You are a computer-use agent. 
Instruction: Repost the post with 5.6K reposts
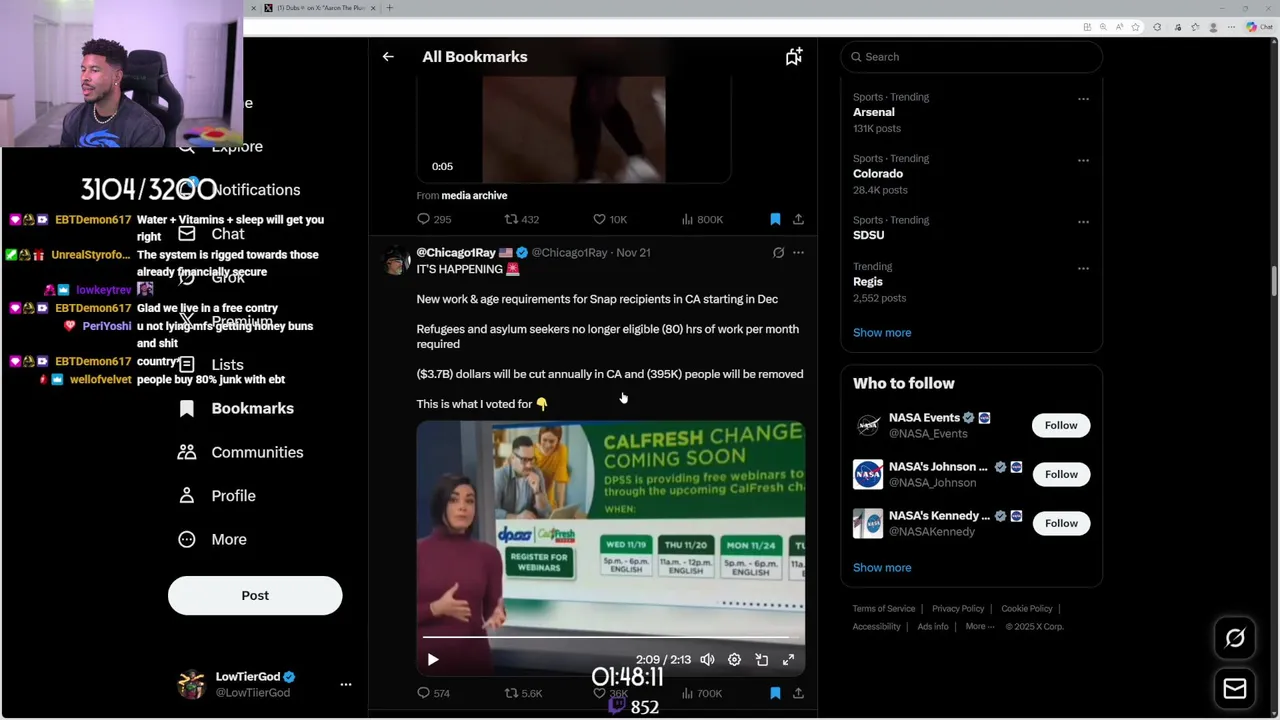tap(523, 693)
